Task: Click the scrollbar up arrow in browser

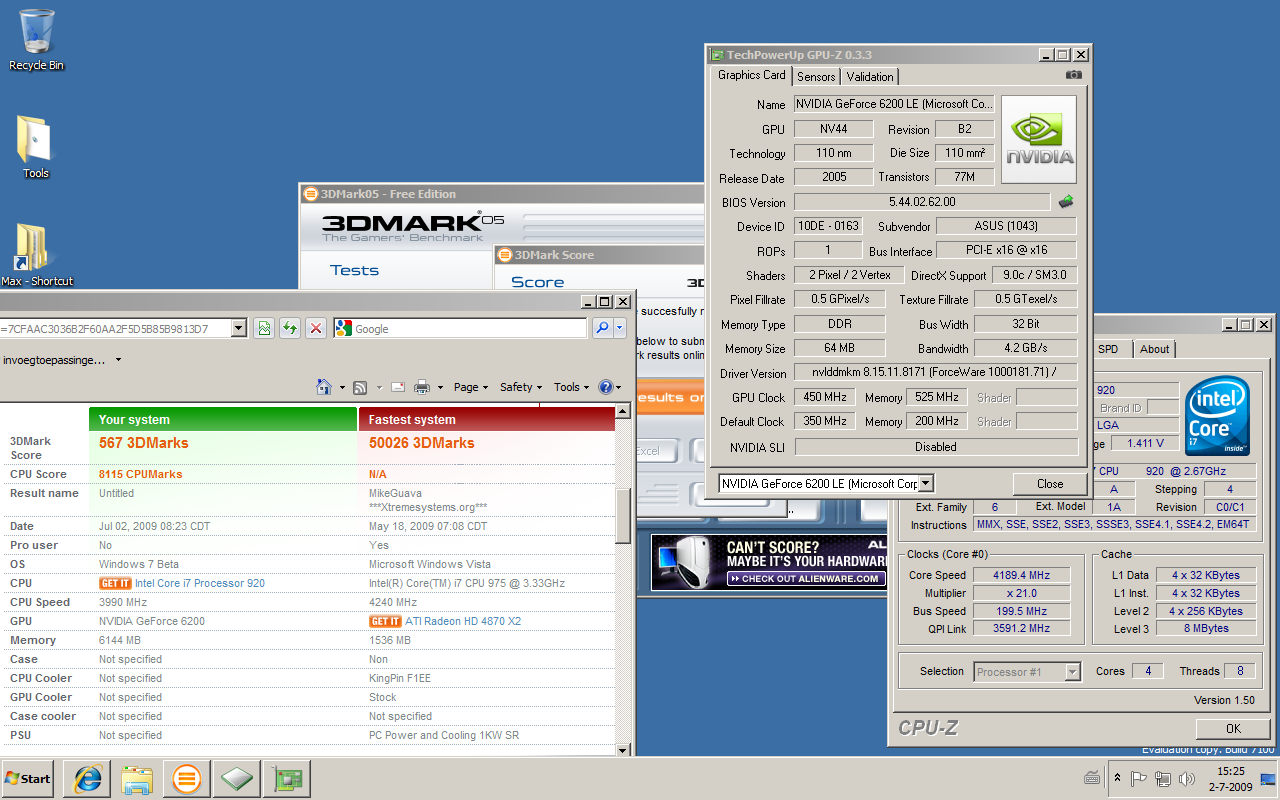Action: click(623, 410)
